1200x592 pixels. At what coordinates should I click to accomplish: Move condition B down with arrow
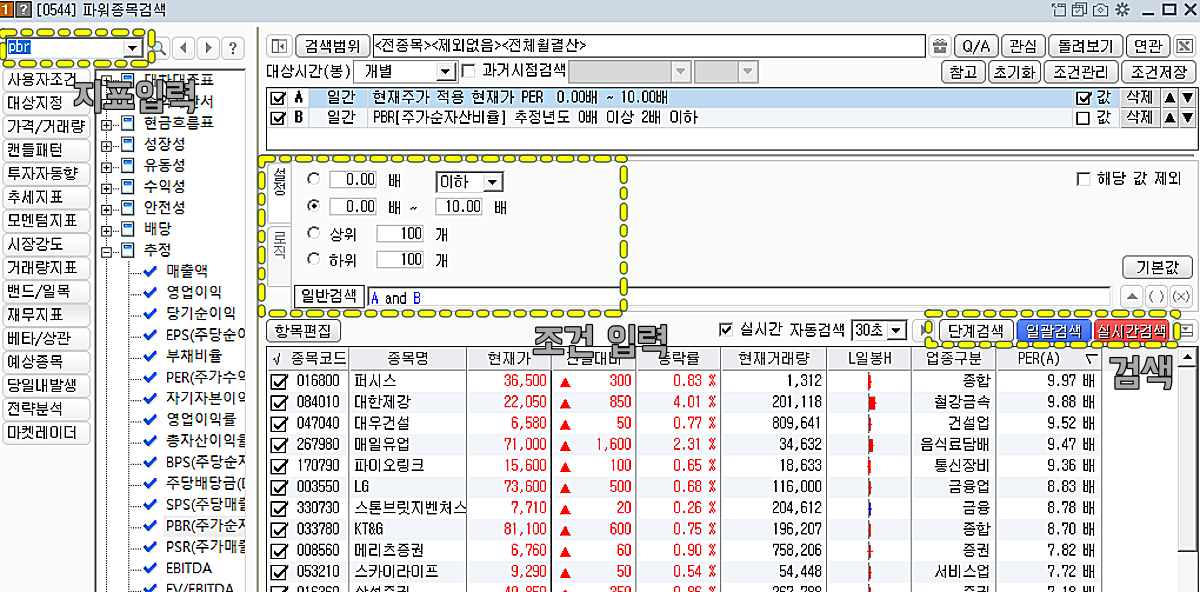(x=1187, y=117)
